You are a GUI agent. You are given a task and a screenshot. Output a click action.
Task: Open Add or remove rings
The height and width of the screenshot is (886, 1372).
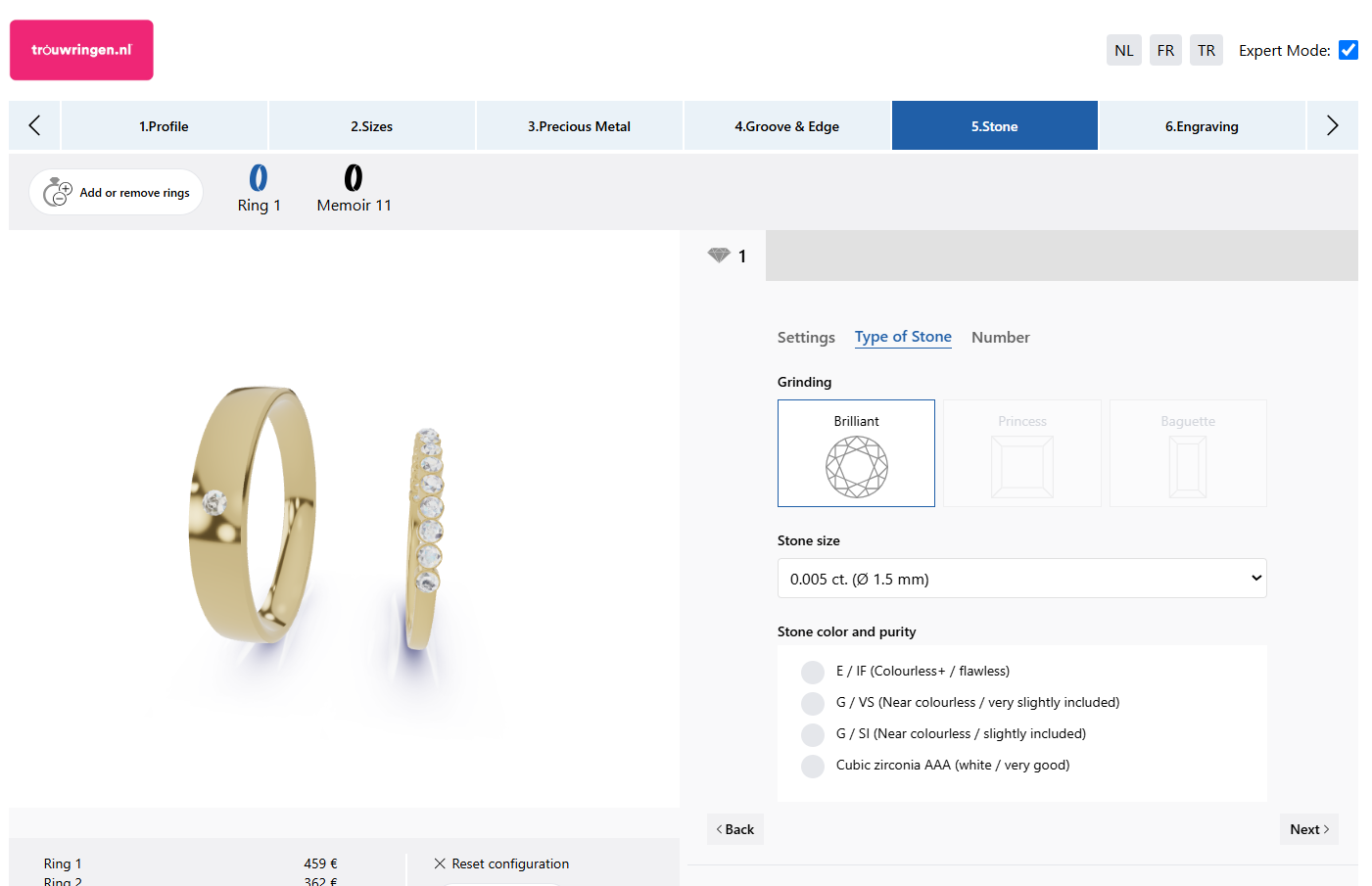(x=116, y=192)
